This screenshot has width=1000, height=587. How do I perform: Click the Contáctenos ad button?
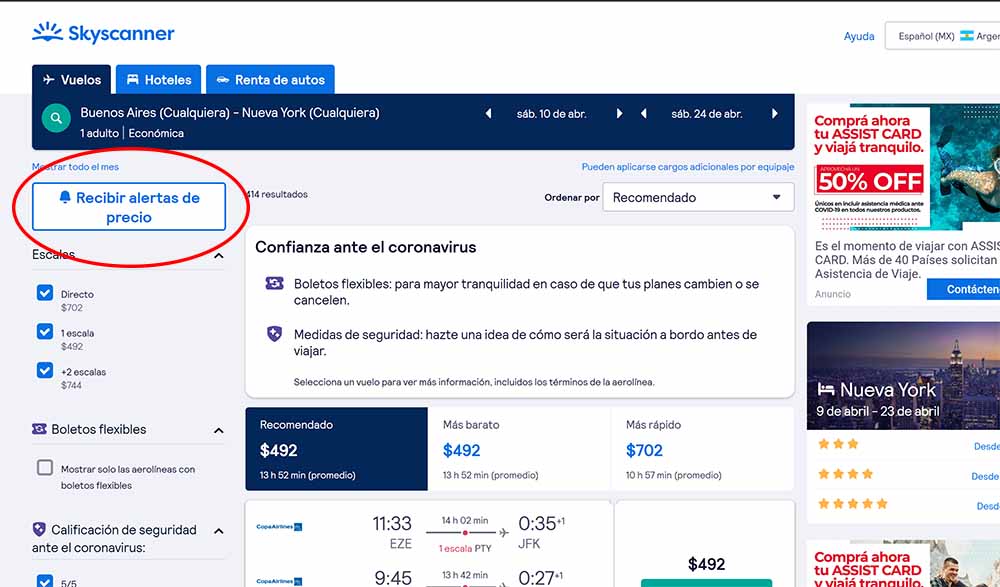(x=964, y=289)
